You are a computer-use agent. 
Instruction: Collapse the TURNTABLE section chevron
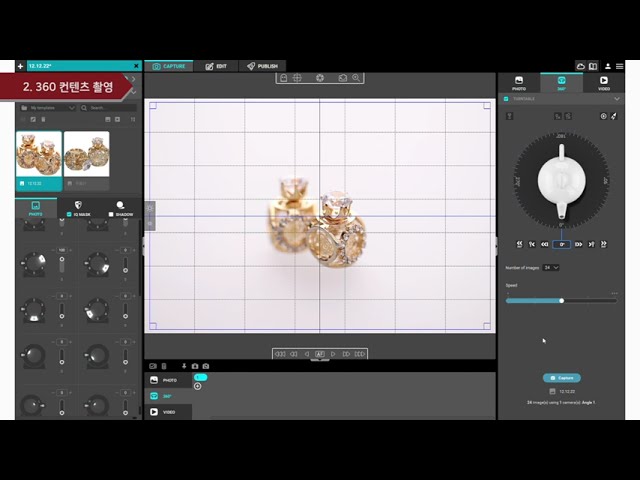617,99
